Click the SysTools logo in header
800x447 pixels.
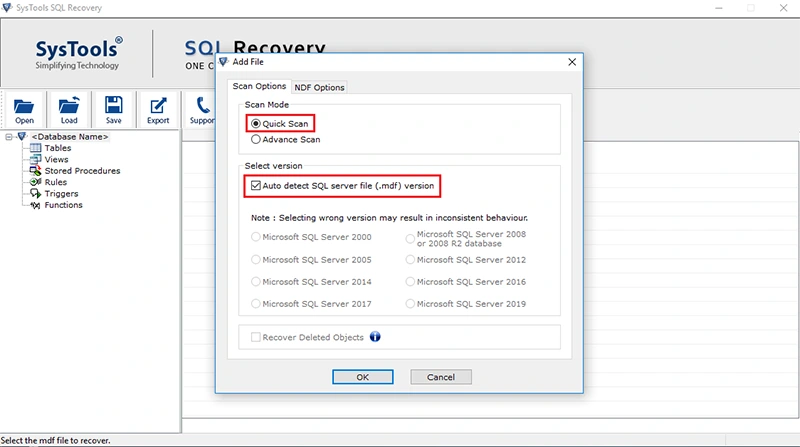78,53
